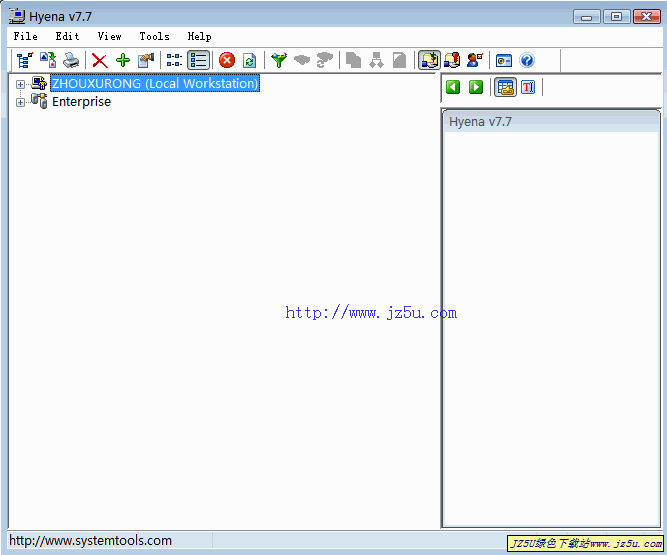Click the grayed copy pages icon

point(353,60)
